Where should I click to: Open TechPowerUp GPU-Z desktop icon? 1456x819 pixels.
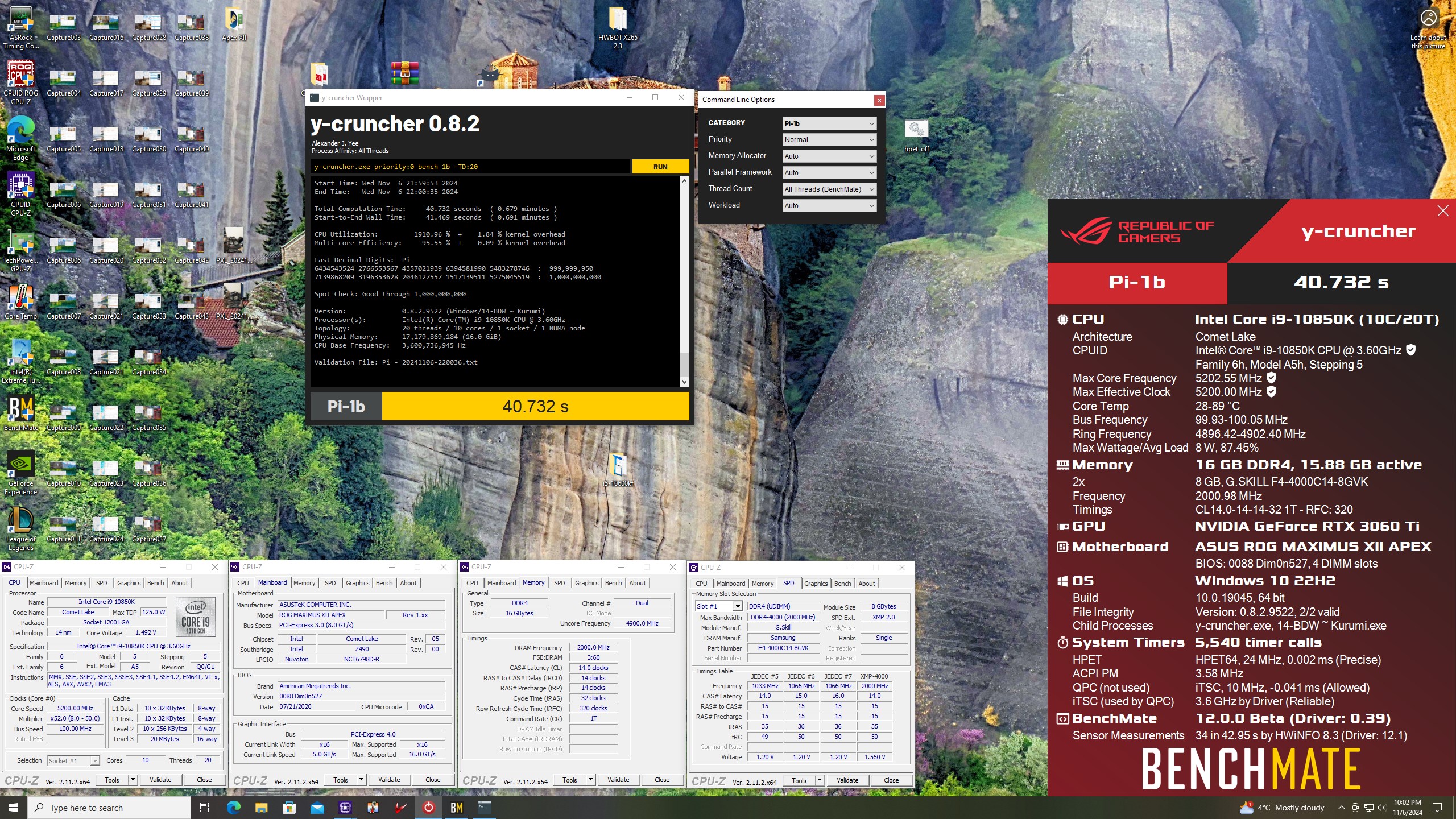pyautogui.click(x=21, y=250)
